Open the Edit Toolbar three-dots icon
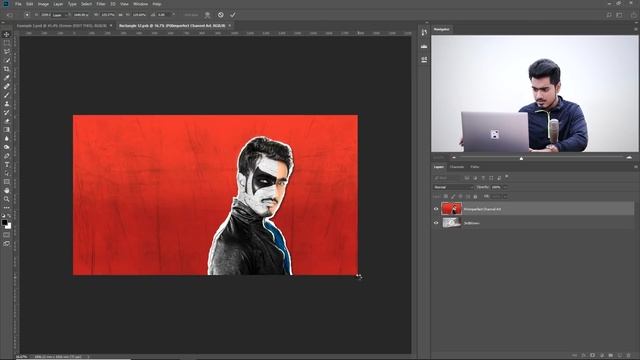640x360 pixels. click(x=7, y=208)
